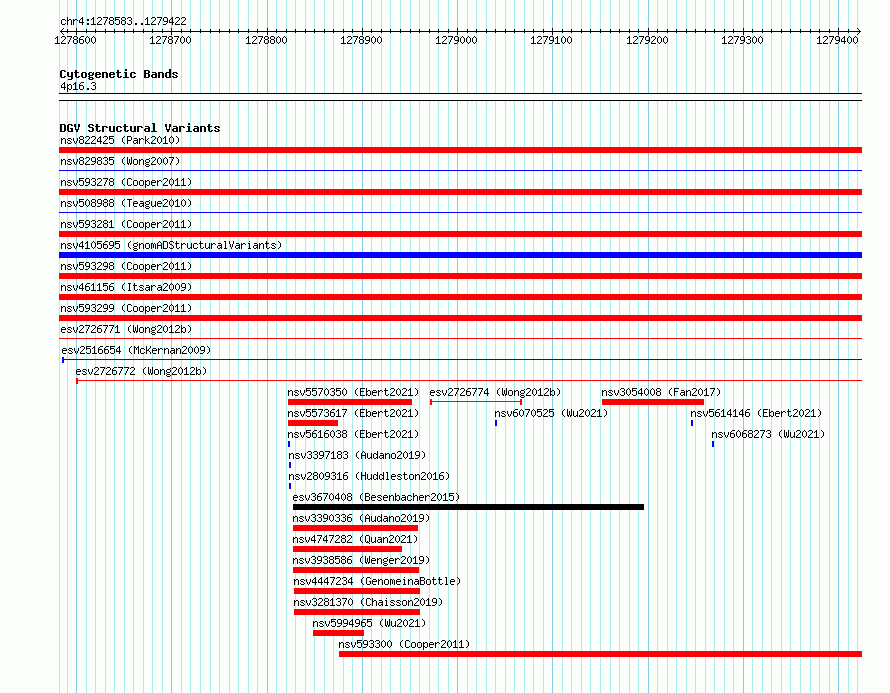Open nsv593300 (Cooper2011) variant

point(404,644)
